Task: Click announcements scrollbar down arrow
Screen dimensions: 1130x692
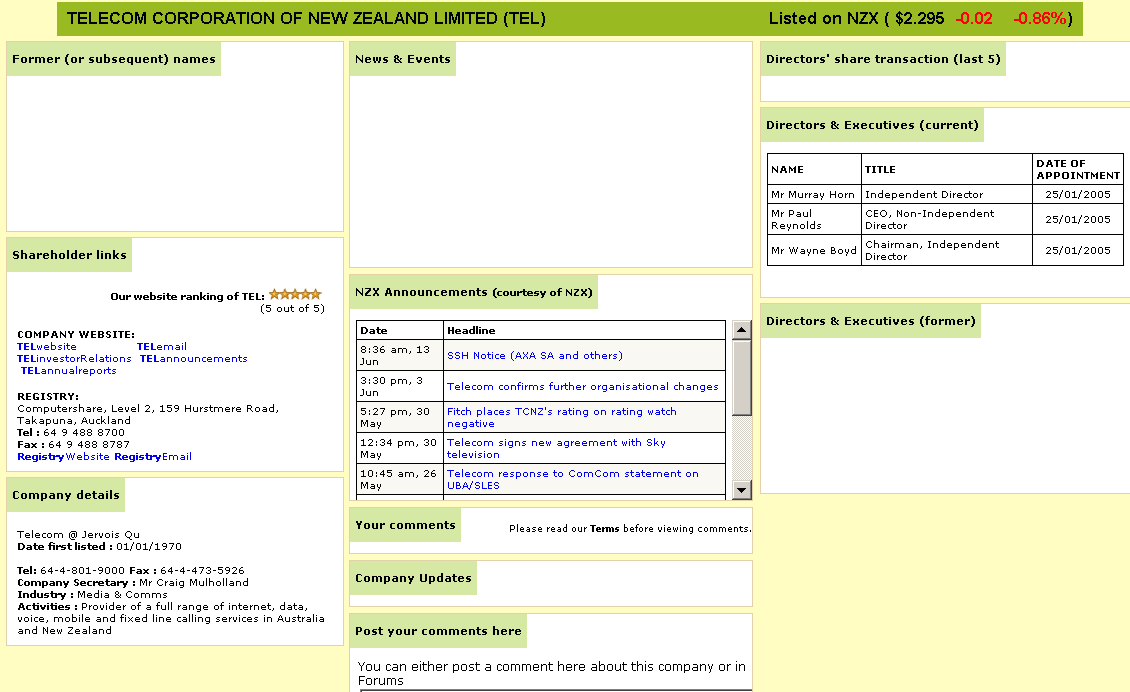Action: 742,490
